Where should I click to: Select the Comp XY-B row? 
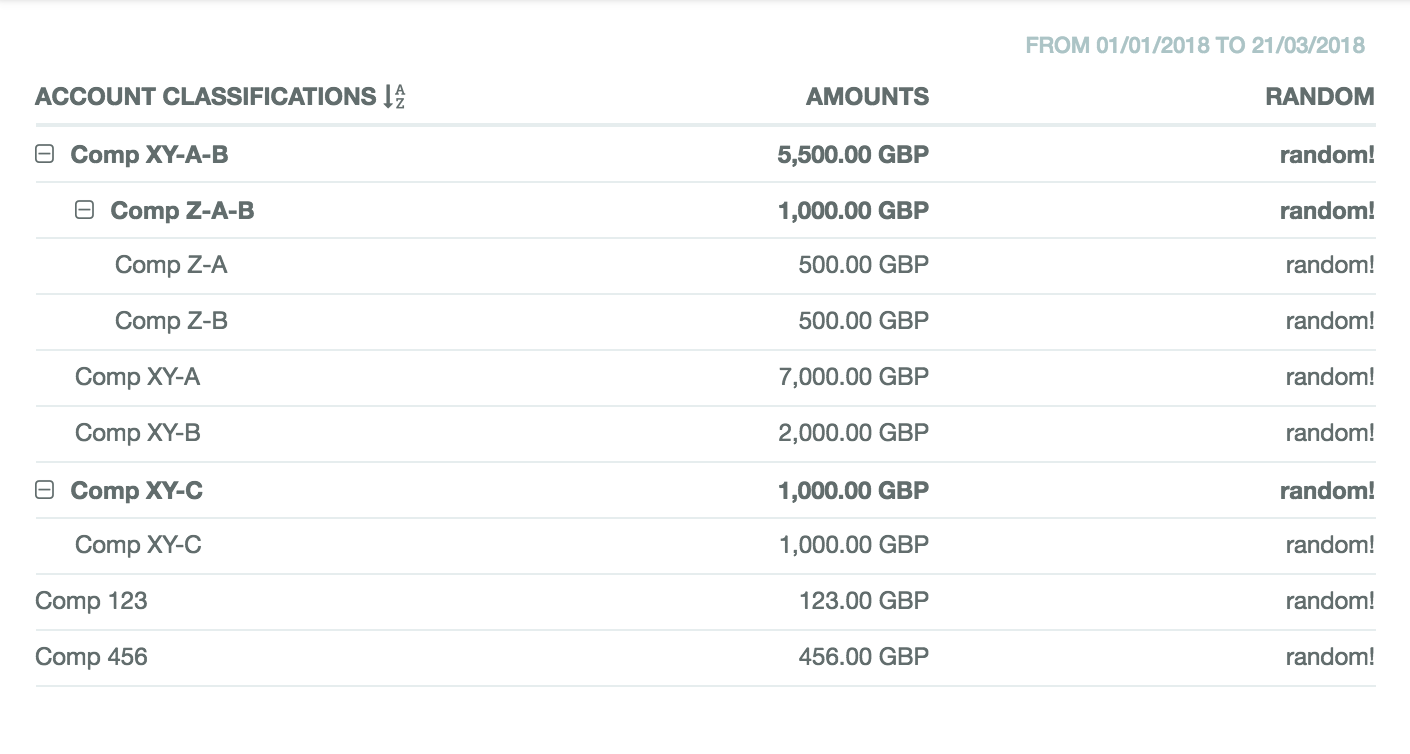pos(137,433)
